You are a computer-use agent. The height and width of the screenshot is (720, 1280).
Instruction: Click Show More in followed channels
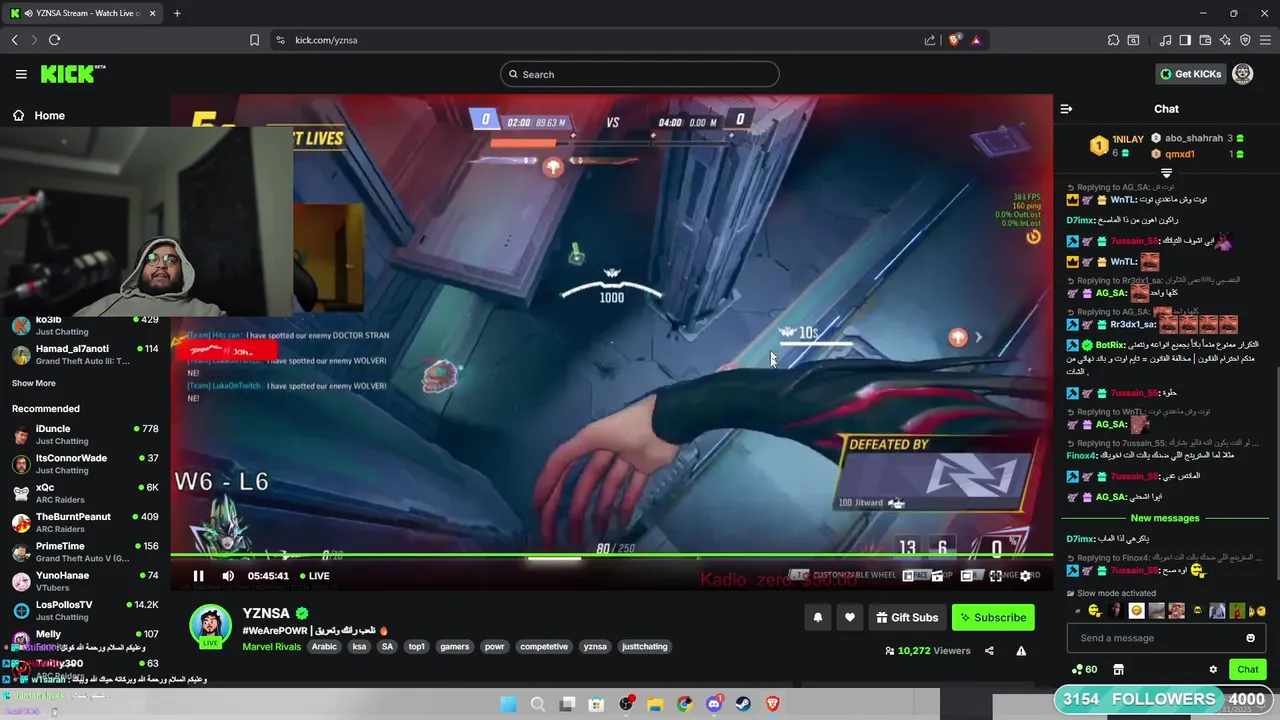click(x=34, y=383)
